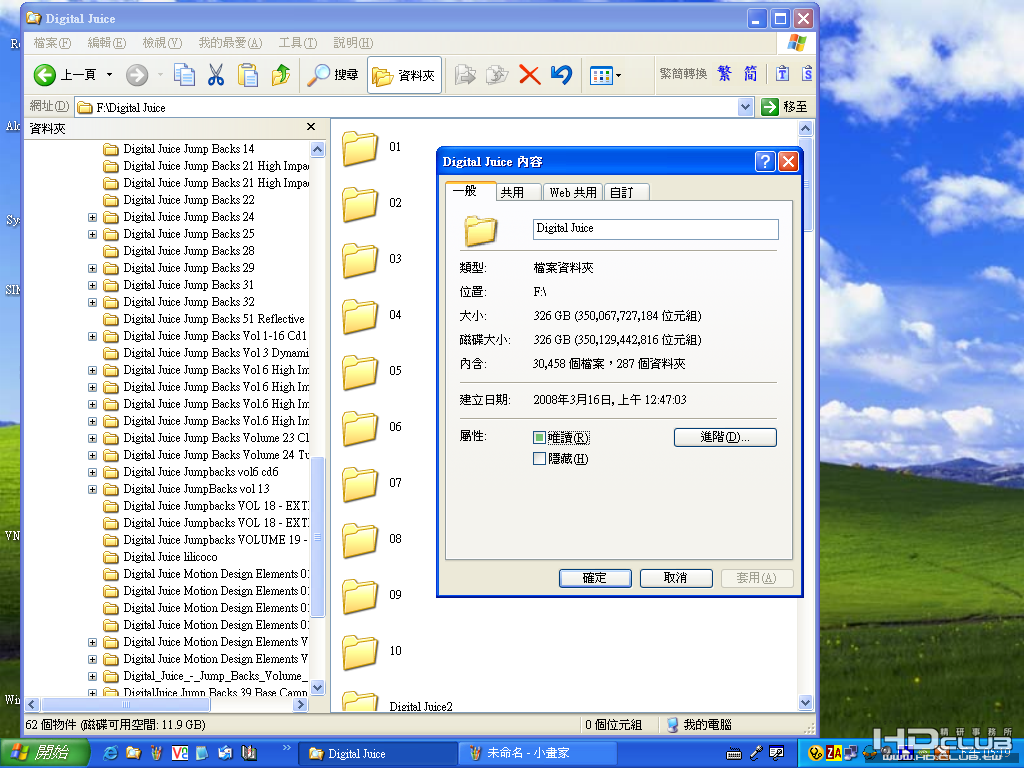The image size is (1024, 768).
Task: Paste using the clipboard toolbar icon
Action: click(x=248, y=75)
